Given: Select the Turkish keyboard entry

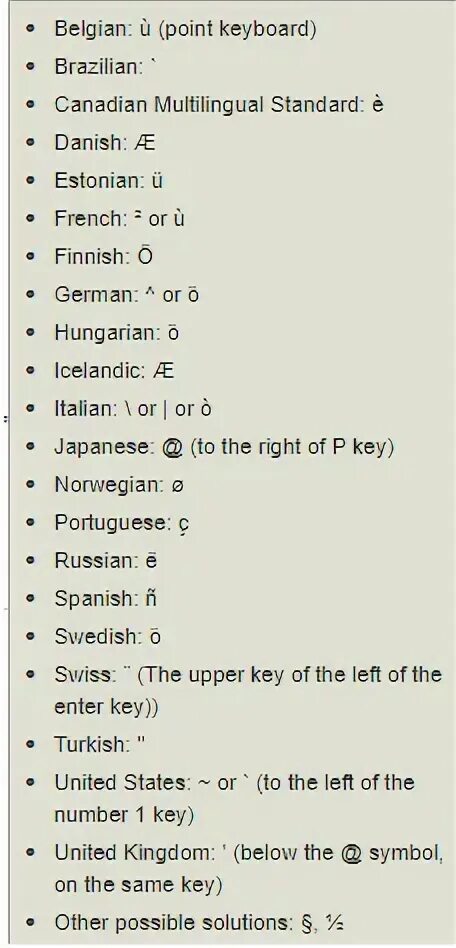Looking at the screenshot, I should 100,744.
